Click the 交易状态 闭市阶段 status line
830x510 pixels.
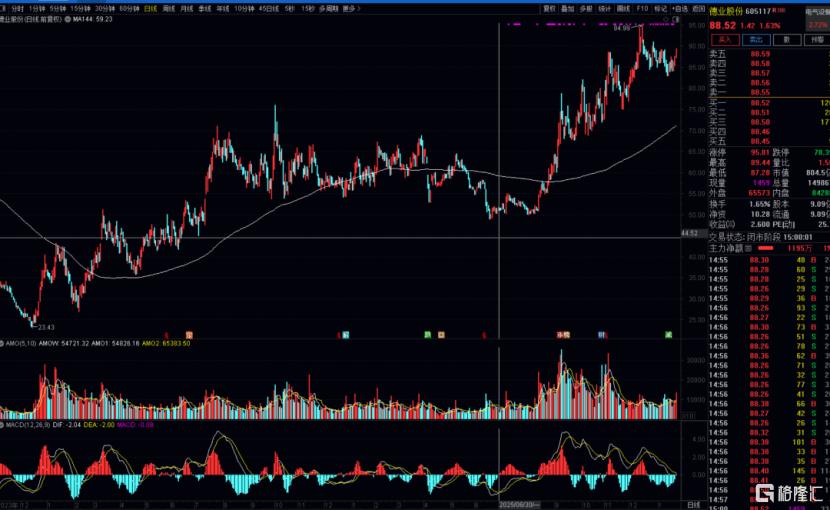(761, 237)
